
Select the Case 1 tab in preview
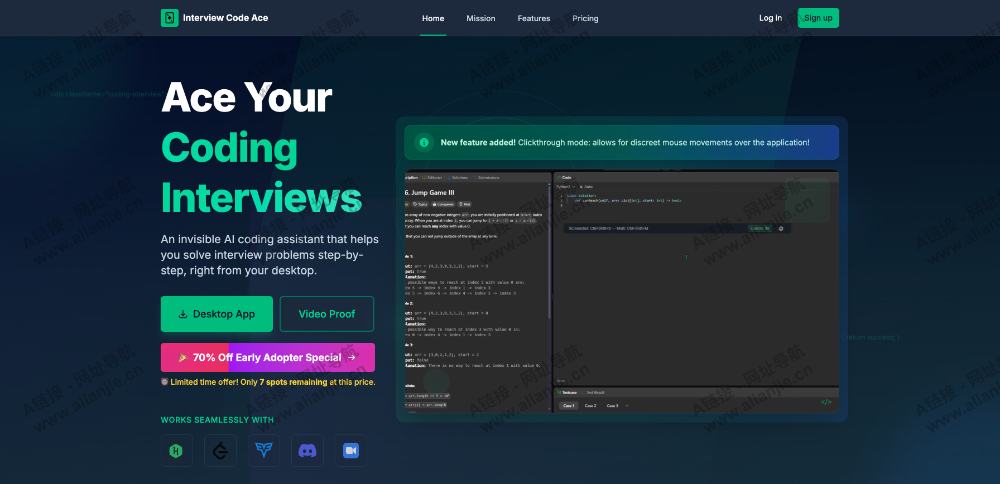click(x=568, y=406)
